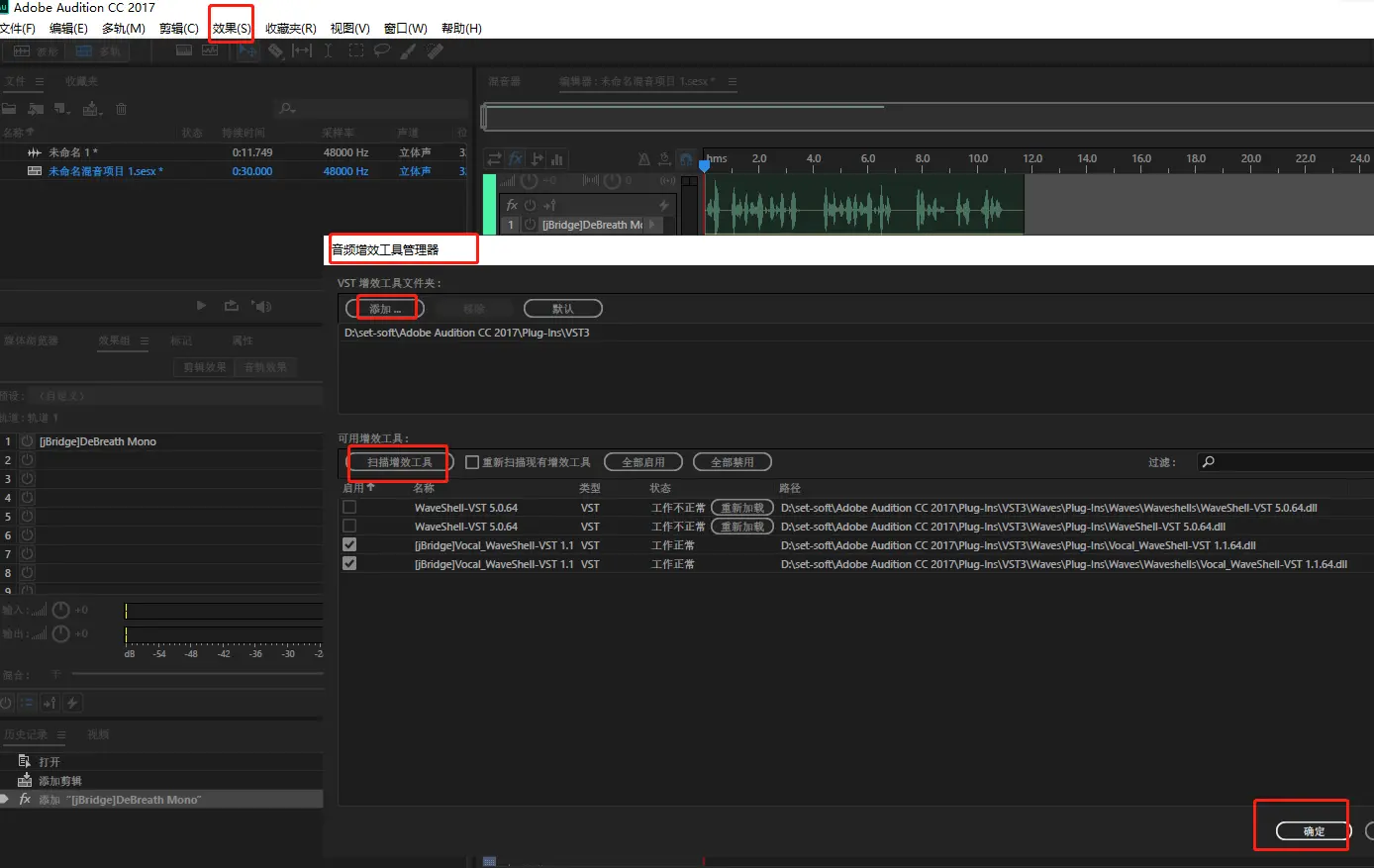Toggle power for effect slot 2
Viewport: 1374px width, 868px height.
coord(27,460)
